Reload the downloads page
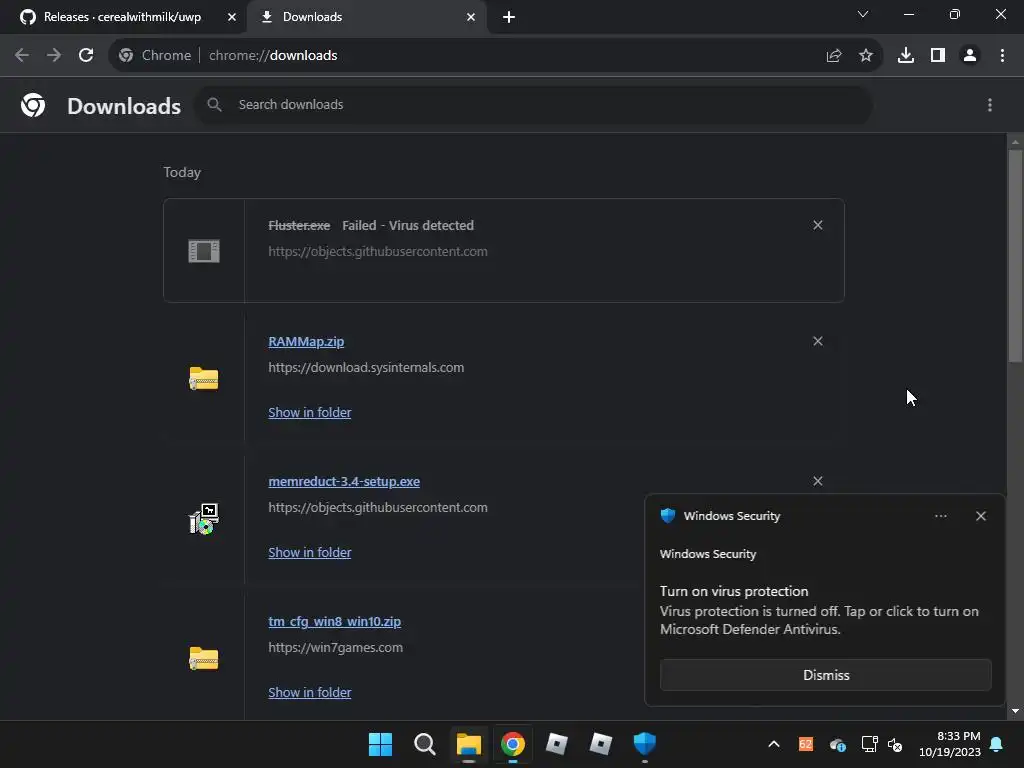This screenshot has width=1024, height=768. 86,56
